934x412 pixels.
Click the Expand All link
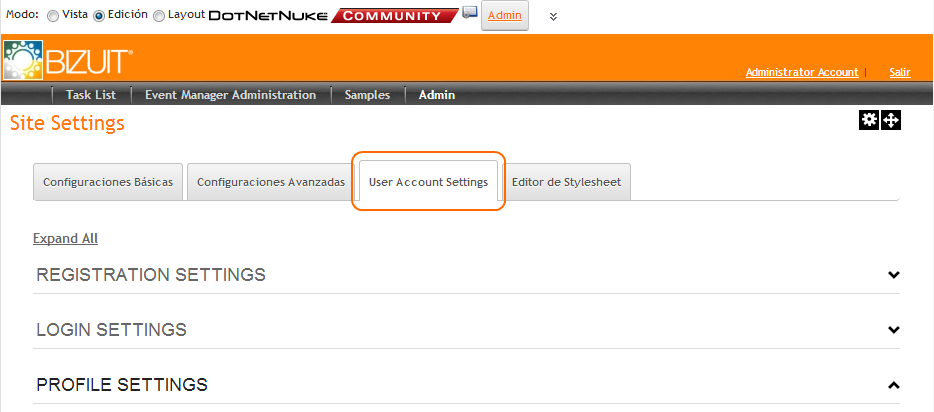tap(65, 238)
